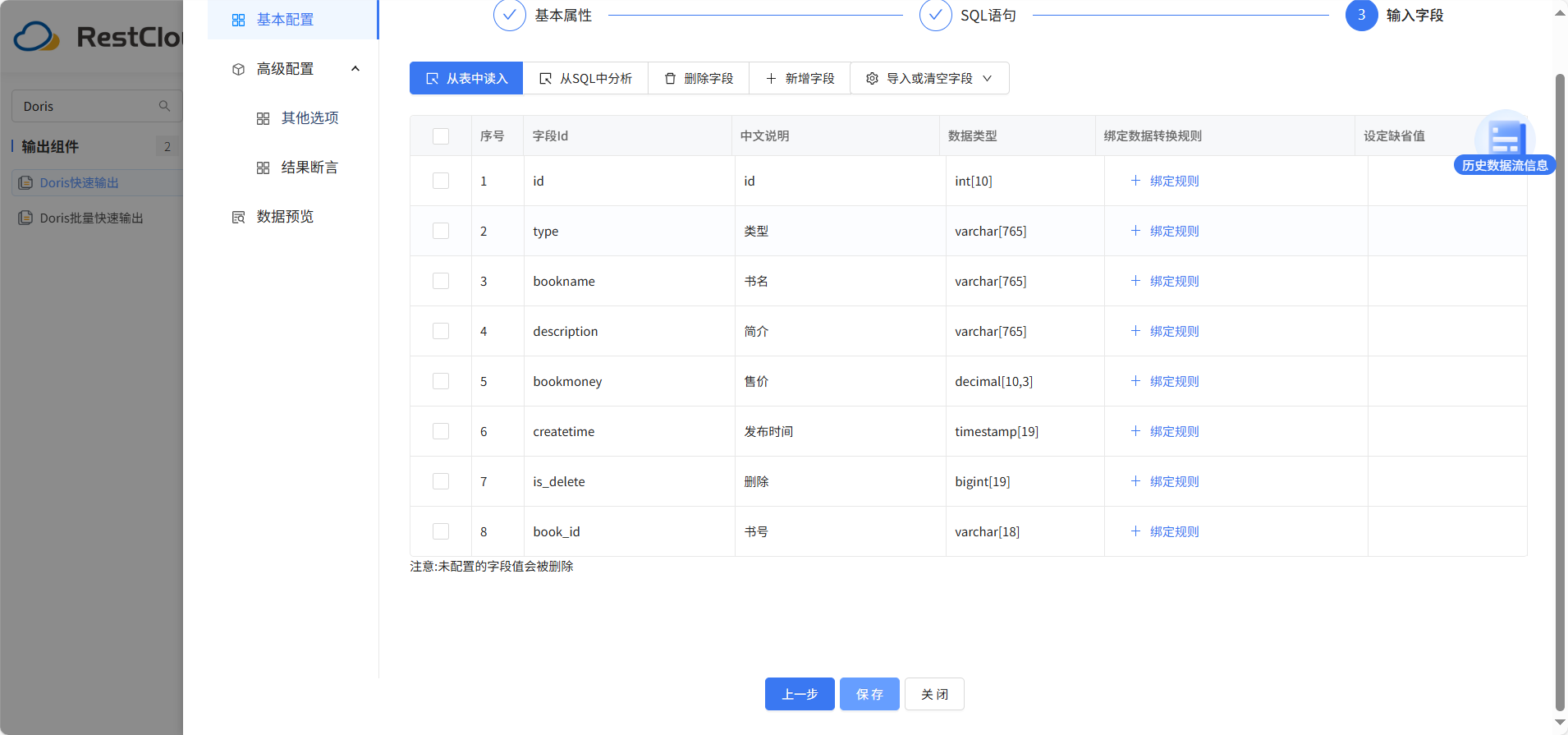Click the bookmoney field Id cell
This screenshot has height=735, width=1568.
[x=629, y=381]
